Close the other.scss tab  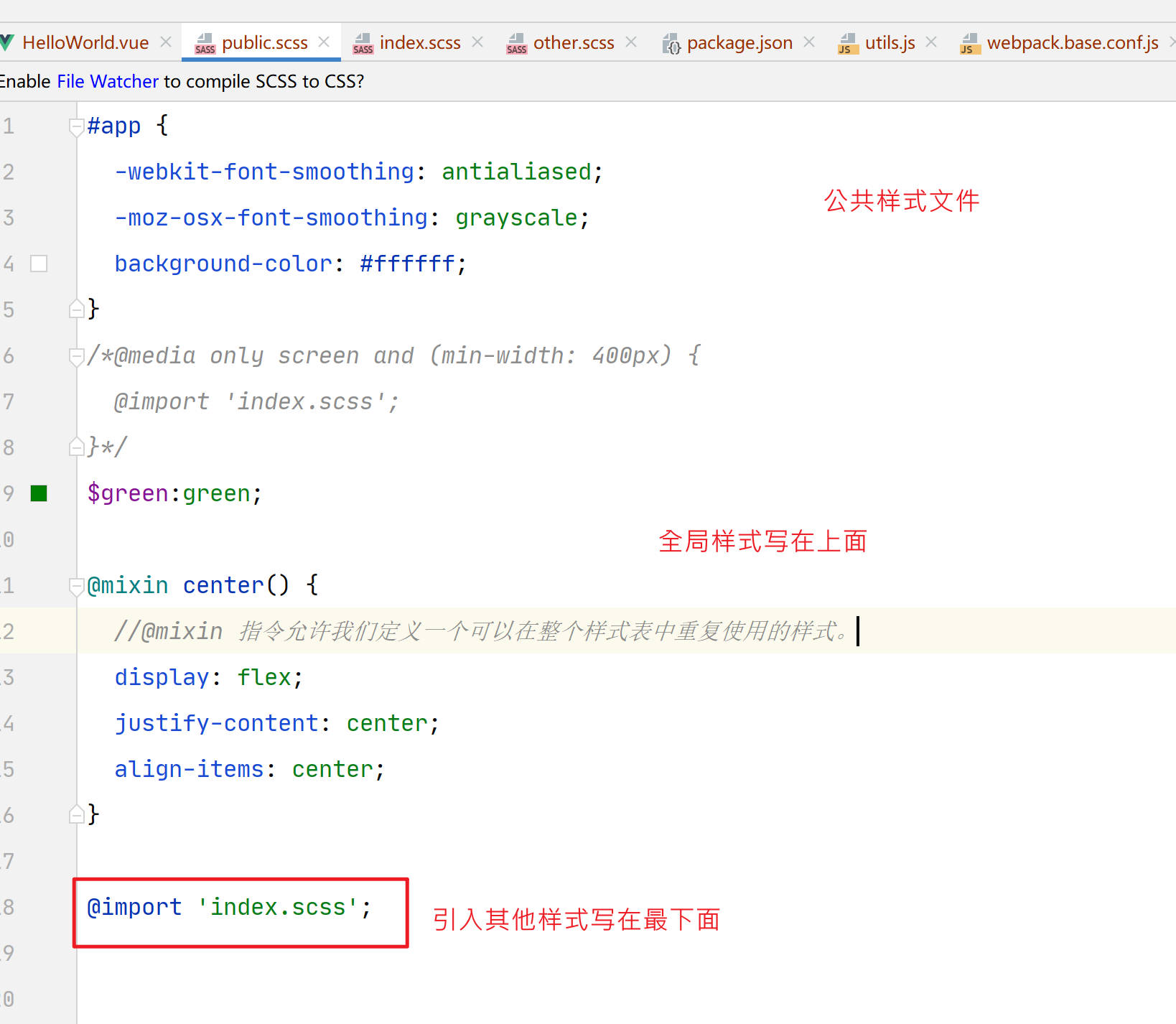pyautogui.click(x=631, y=42)
